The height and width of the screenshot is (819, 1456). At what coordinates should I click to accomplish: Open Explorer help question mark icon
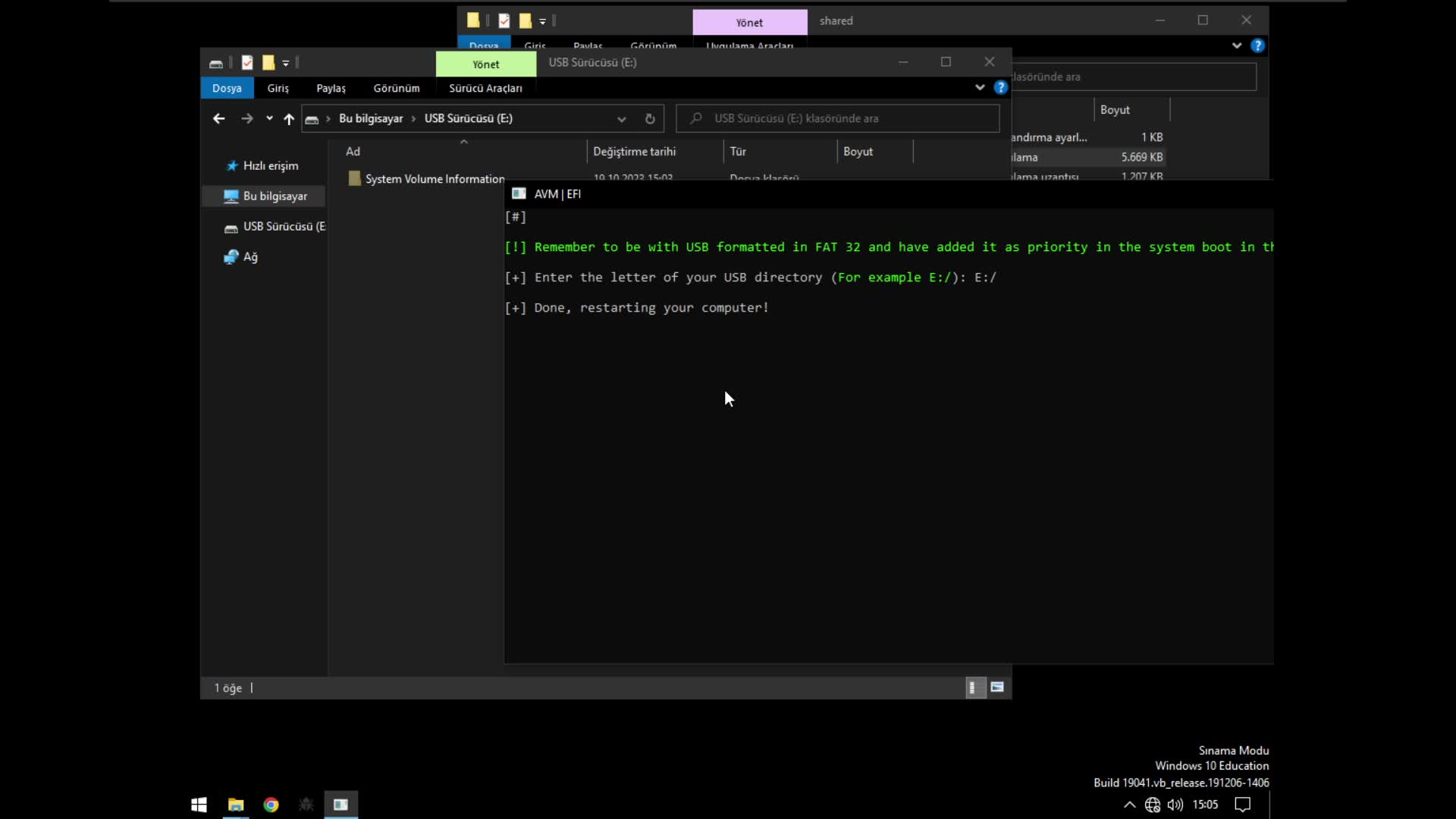point(1001,87)
